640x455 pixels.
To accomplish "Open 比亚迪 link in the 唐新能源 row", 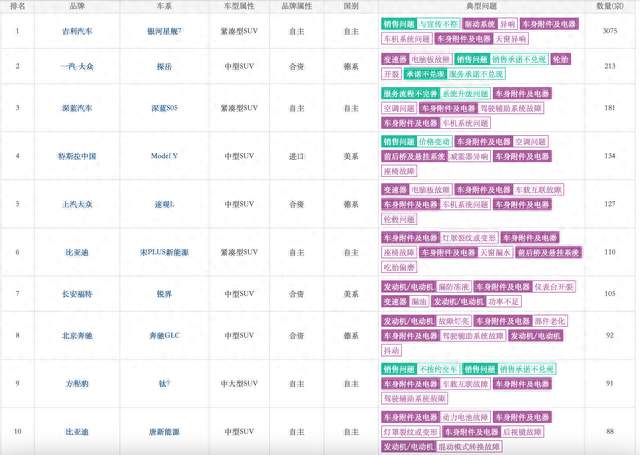I will pyautogui.click(x=77, y=431).
